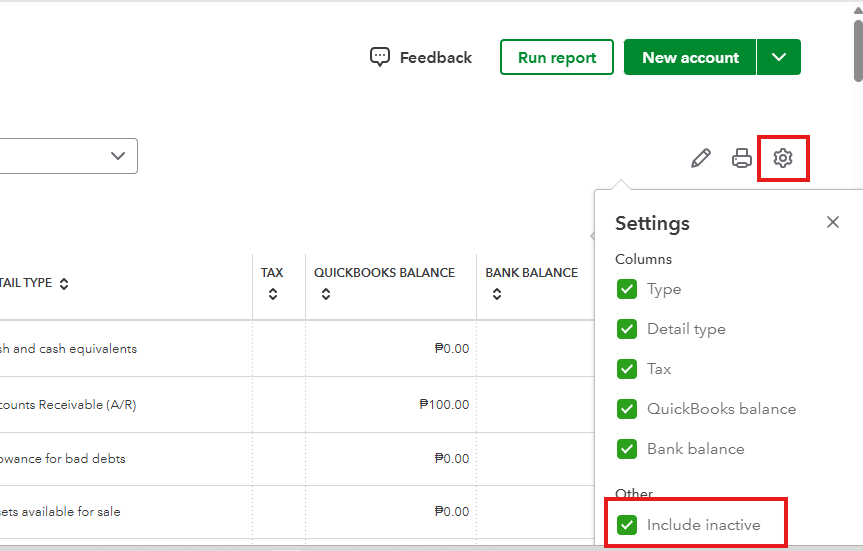863x551 pixels.
Task: Click the Feedback speech bubble icon
Action: 380,57
